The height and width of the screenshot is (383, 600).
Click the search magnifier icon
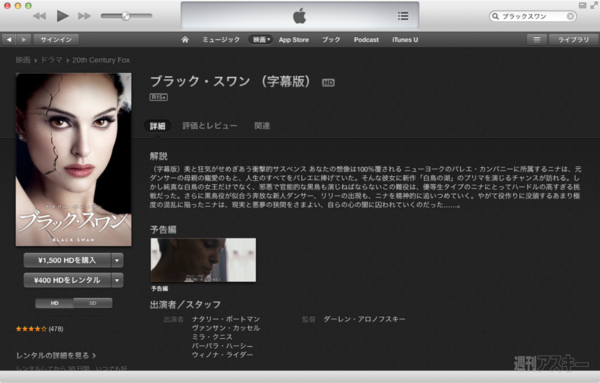(x=496, y=16)
